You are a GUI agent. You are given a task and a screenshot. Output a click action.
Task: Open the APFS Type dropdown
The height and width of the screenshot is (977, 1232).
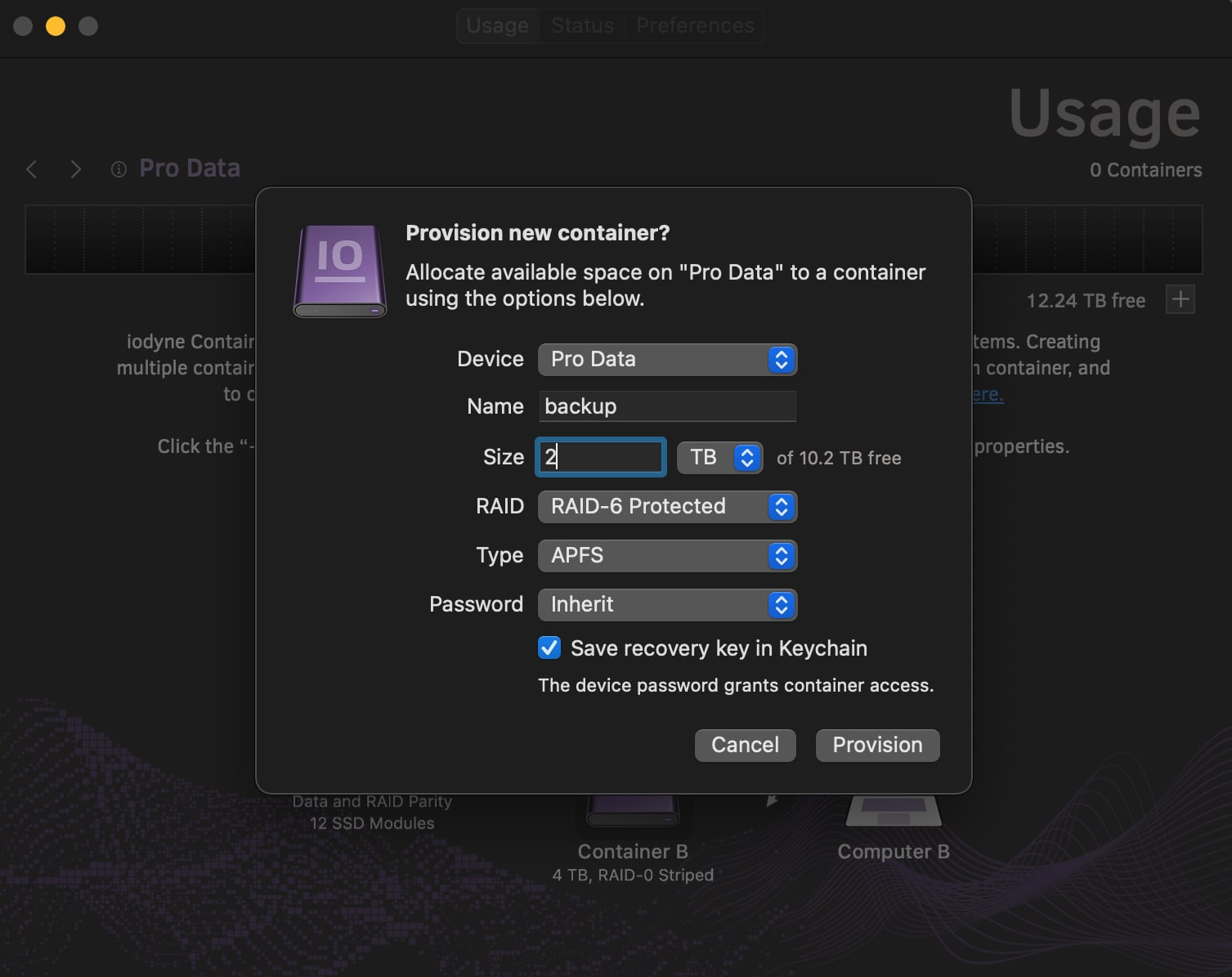[667, 556]
